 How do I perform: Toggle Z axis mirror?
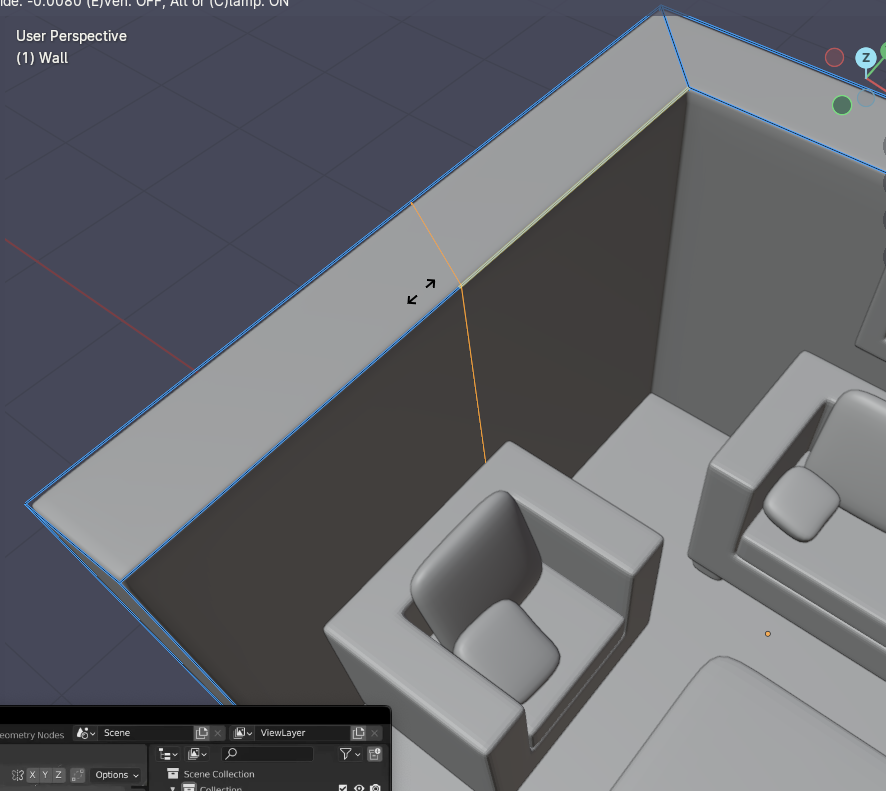[59, 775]
